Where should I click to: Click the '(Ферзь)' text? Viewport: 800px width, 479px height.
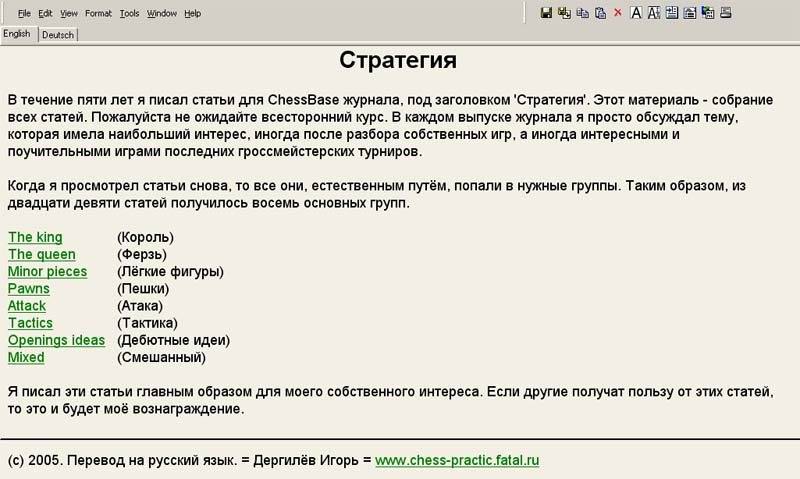pos(142,254)
